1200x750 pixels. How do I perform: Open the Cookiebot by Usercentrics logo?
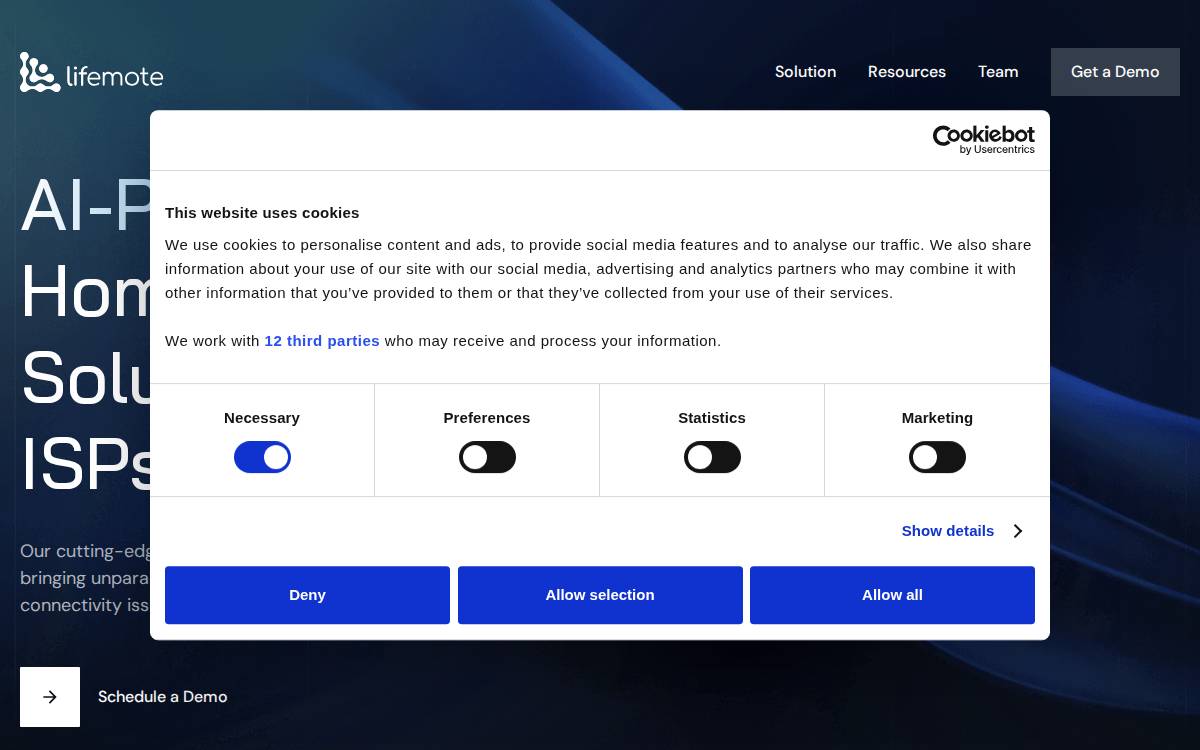coord(983,140)
